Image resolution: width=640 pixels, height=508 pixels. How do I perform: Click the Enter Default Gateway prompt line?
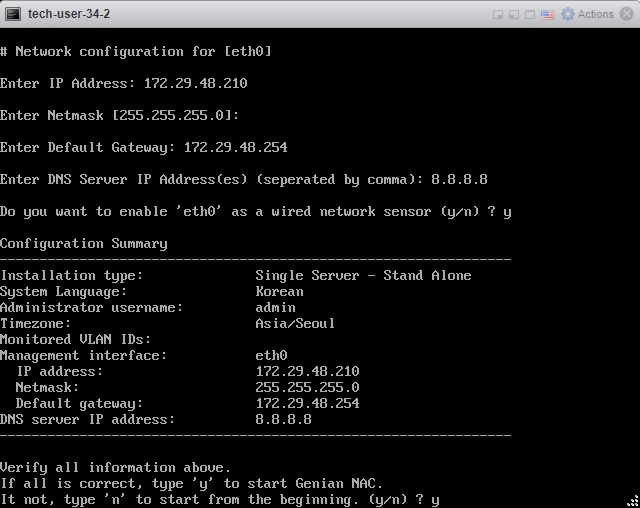point(143,147)
